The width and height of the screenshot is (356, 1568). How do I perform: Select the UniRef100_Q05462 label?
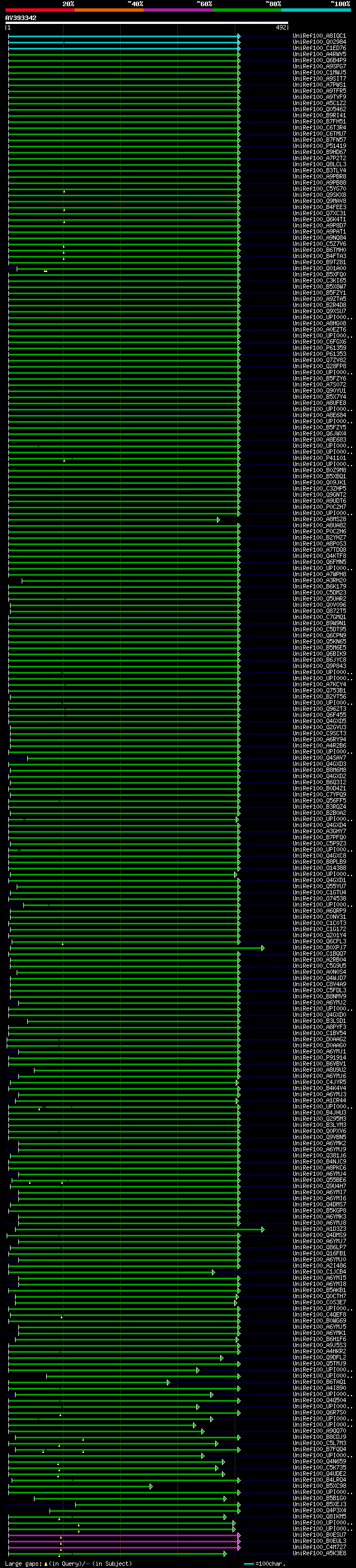319,109
